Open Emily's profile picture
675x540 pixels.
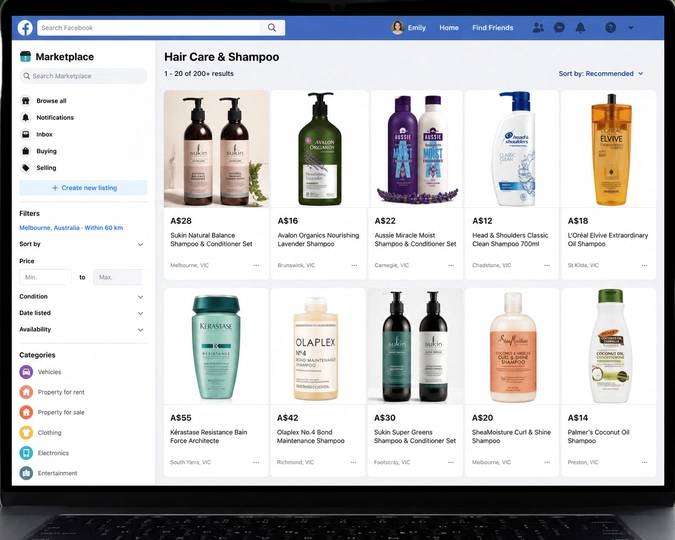[x=397, y=28]
